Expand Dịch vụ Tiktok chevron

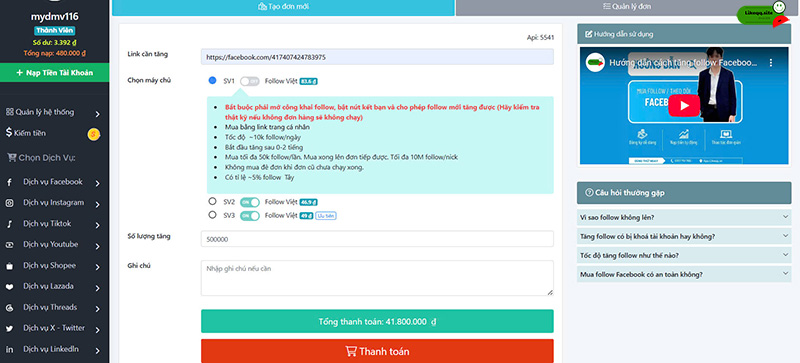coord(97,225)
